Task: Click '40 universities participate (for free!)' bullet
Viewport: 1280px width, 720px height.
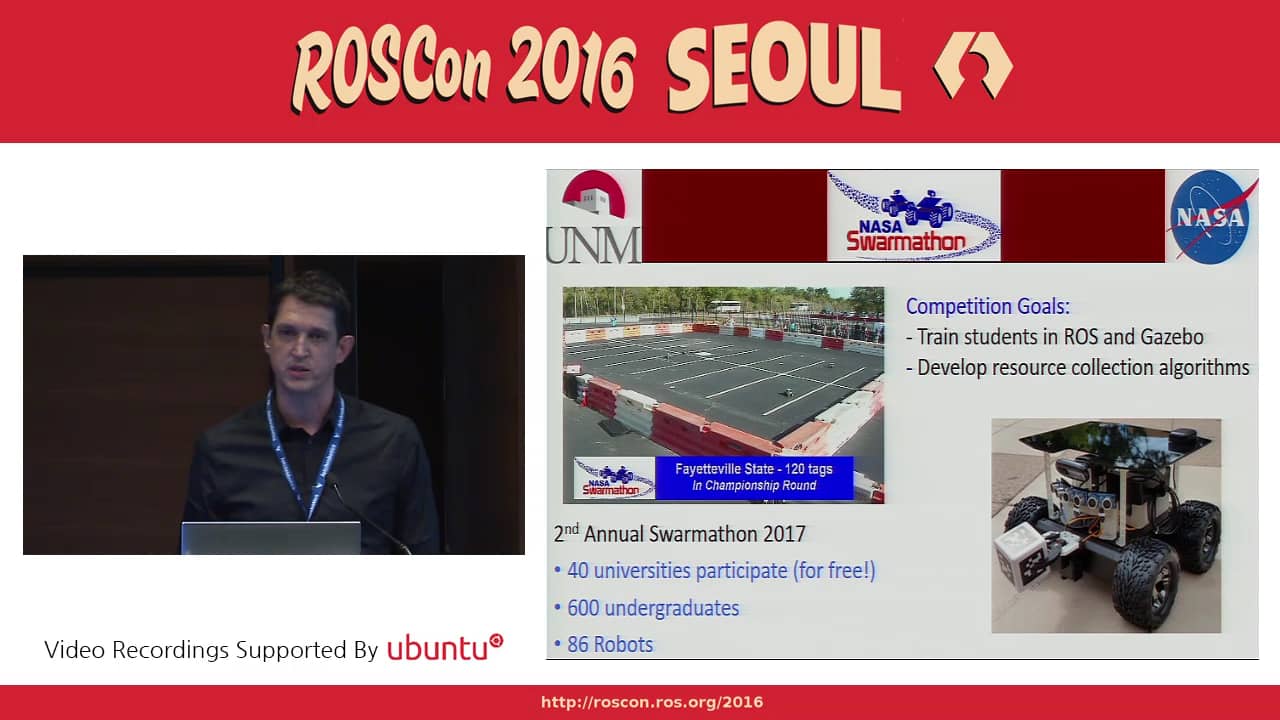Action: tap(715, 571)
